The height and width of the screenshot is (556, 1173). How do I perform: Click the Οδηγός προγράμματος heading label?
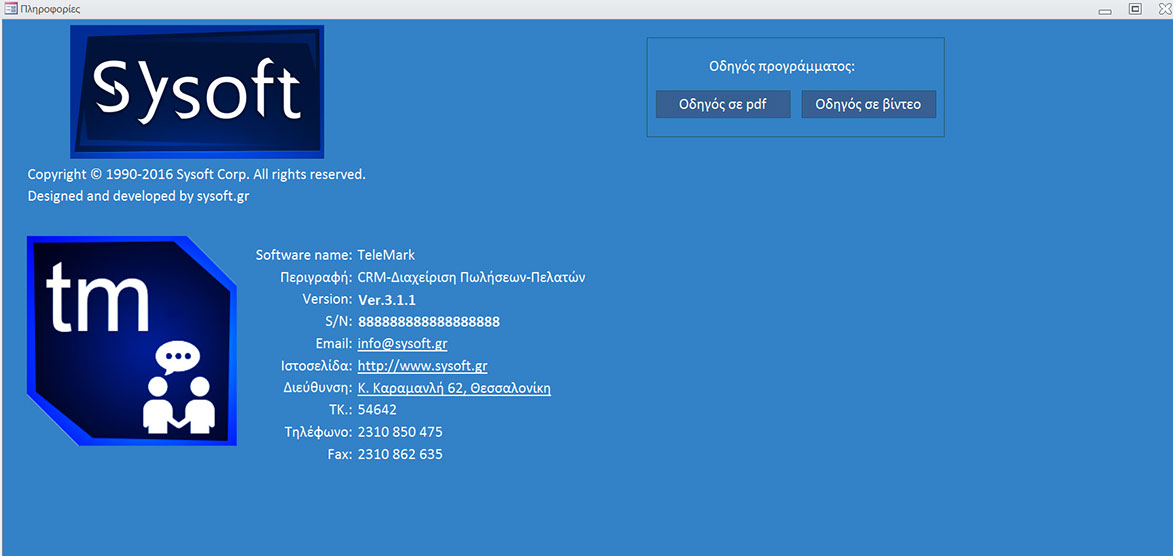782,67
